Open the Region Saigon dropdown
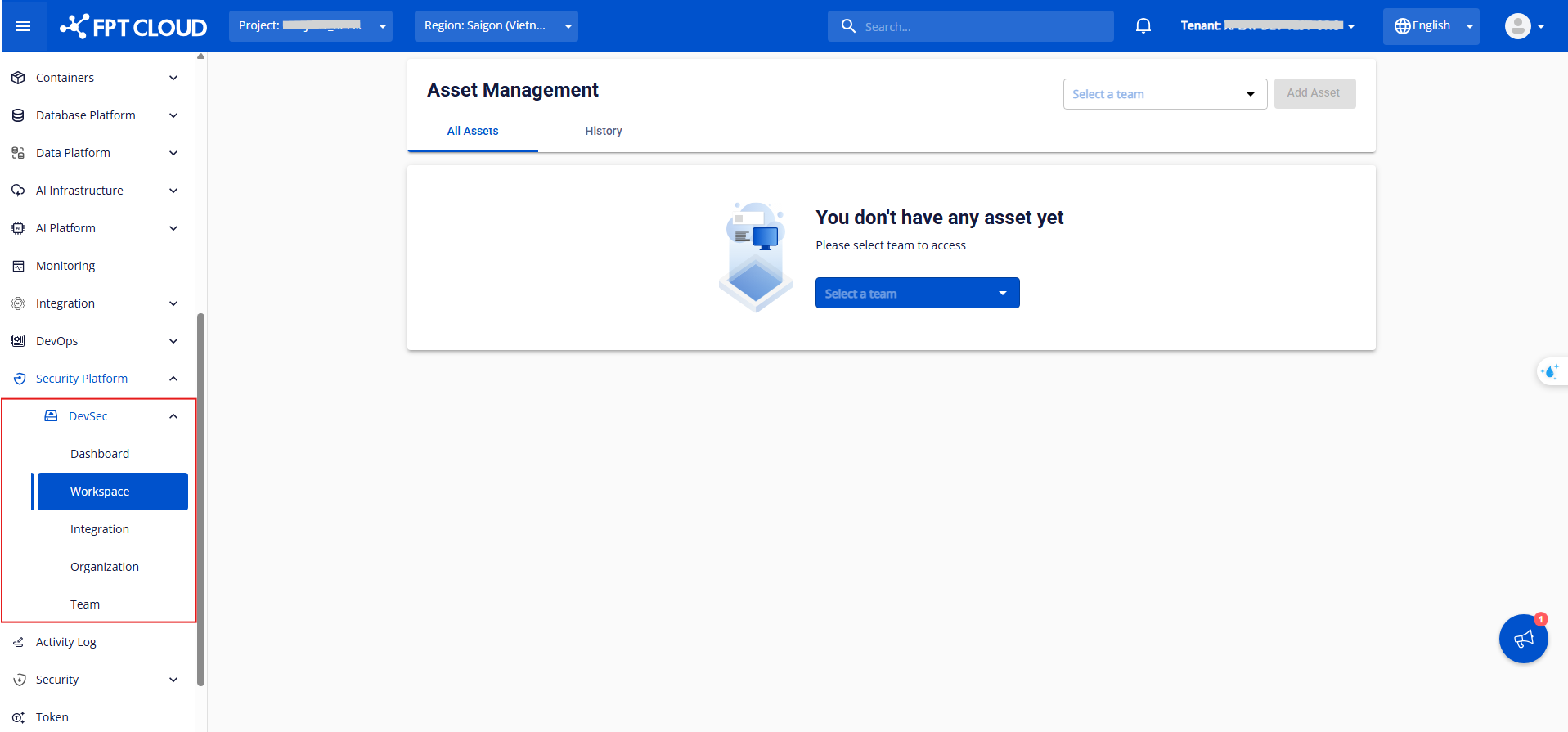The height and width of the screenshot is (732, 1568). pyautogui.click(x=496, y=26)
